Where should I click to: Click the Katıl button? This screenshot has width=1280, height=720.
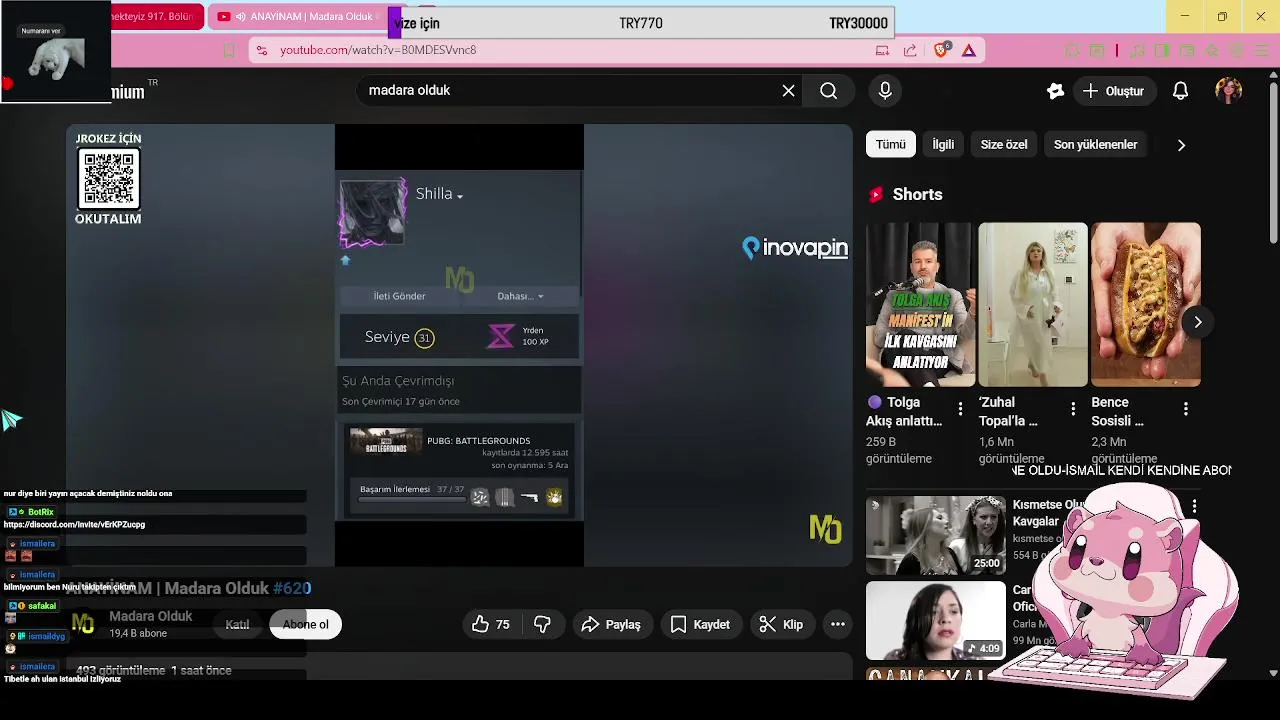pos(237,625)
